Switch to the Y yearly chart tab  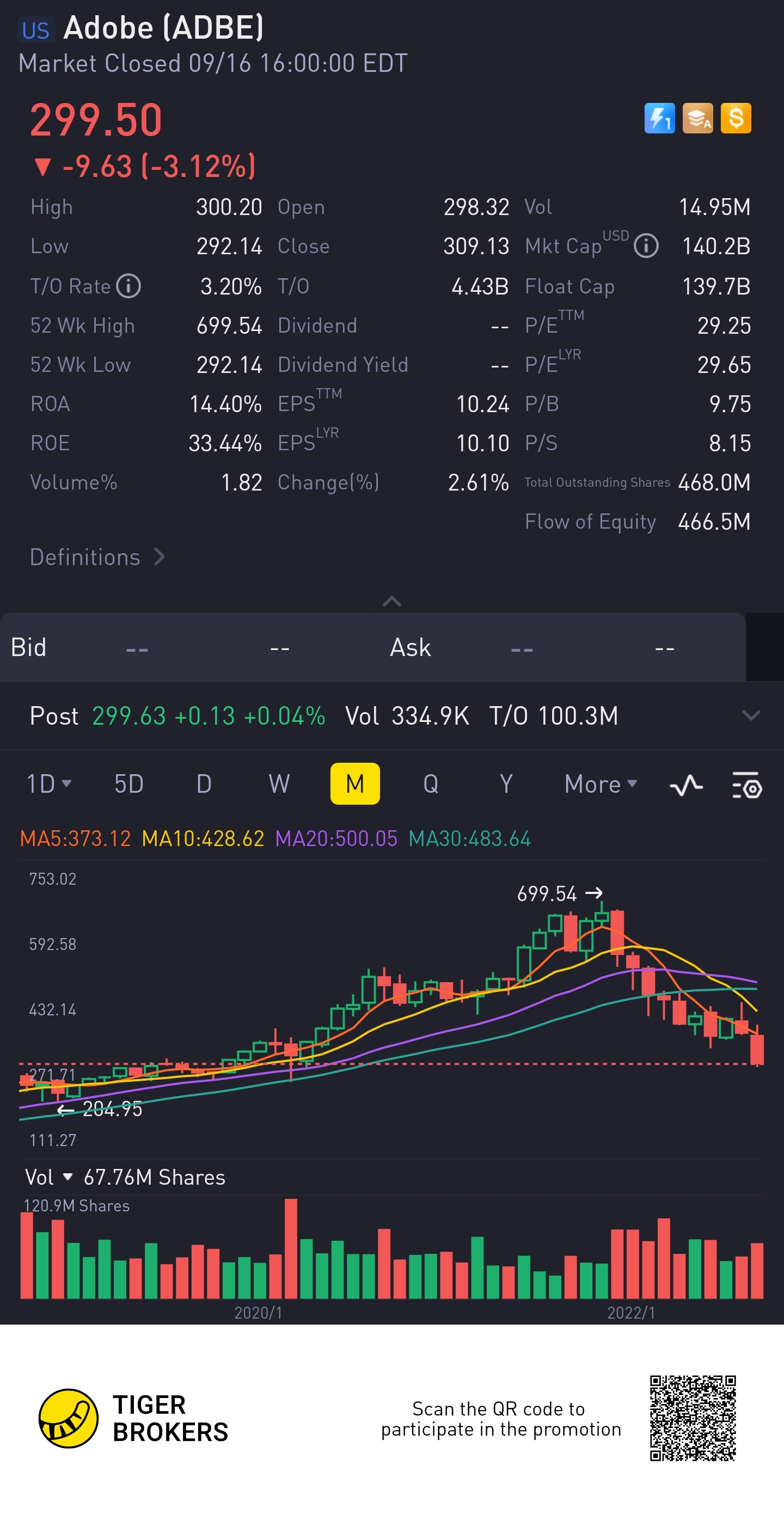pos(506,783)
